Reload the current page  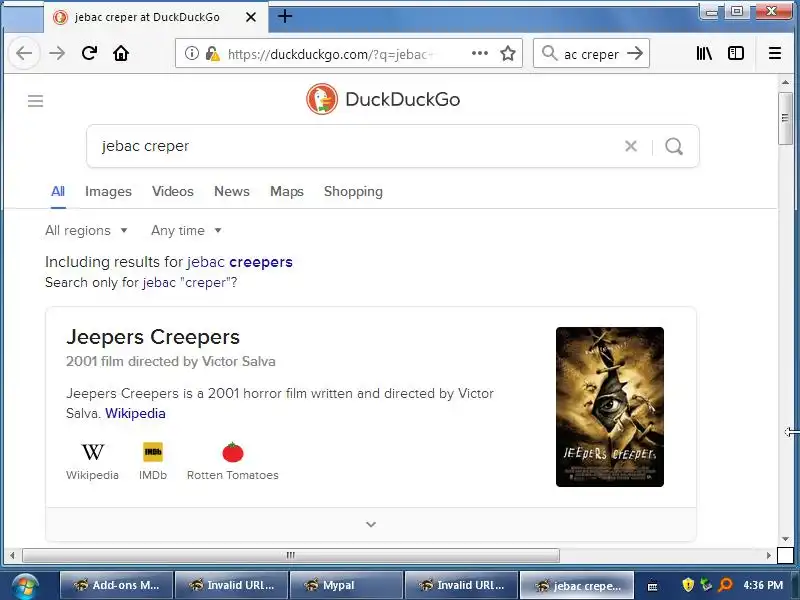pyautogui.click(x=89, y=53)
